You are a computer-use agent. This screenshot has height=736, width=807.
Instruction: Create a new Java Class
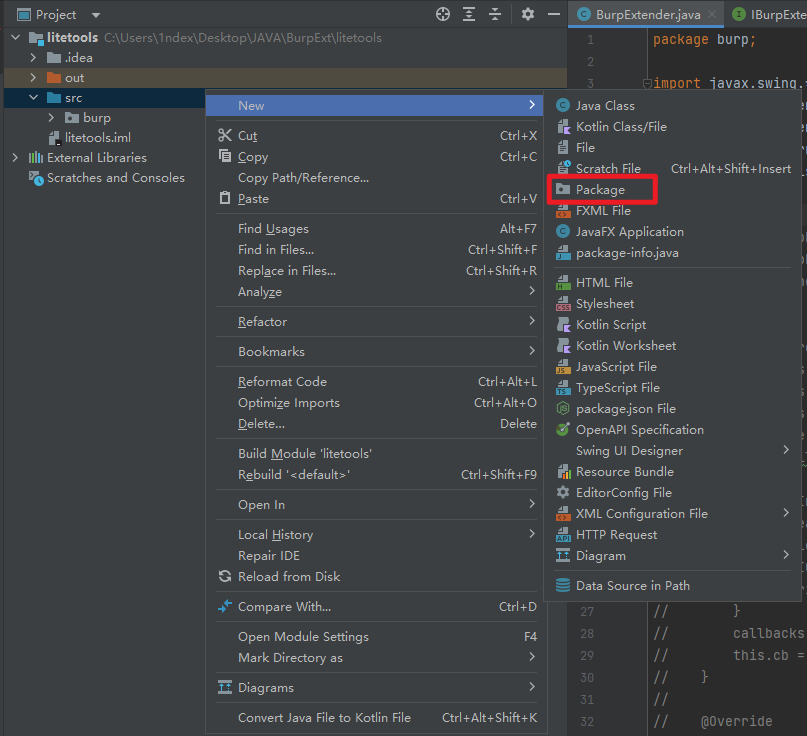click(673, 106)
